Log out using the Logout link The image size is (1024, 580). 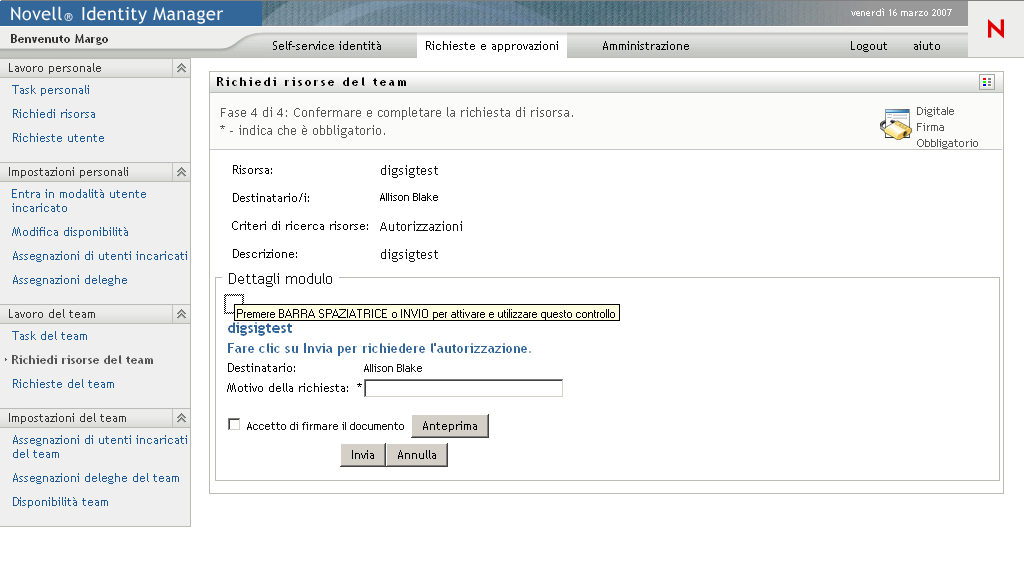point(868,46)
